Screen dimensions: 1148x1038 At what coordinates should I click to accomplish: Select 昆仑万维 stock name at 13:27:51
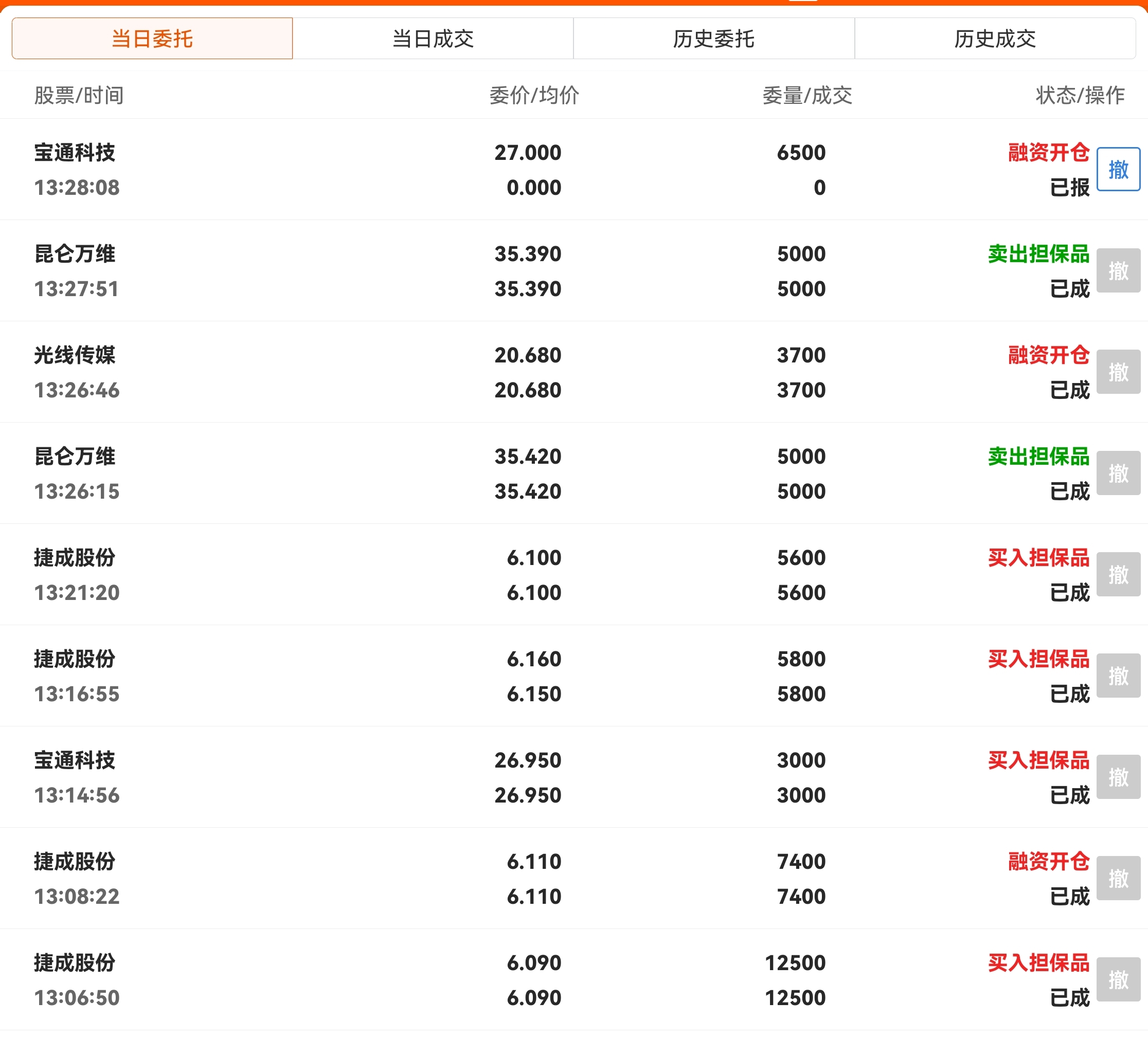(75, 254)
